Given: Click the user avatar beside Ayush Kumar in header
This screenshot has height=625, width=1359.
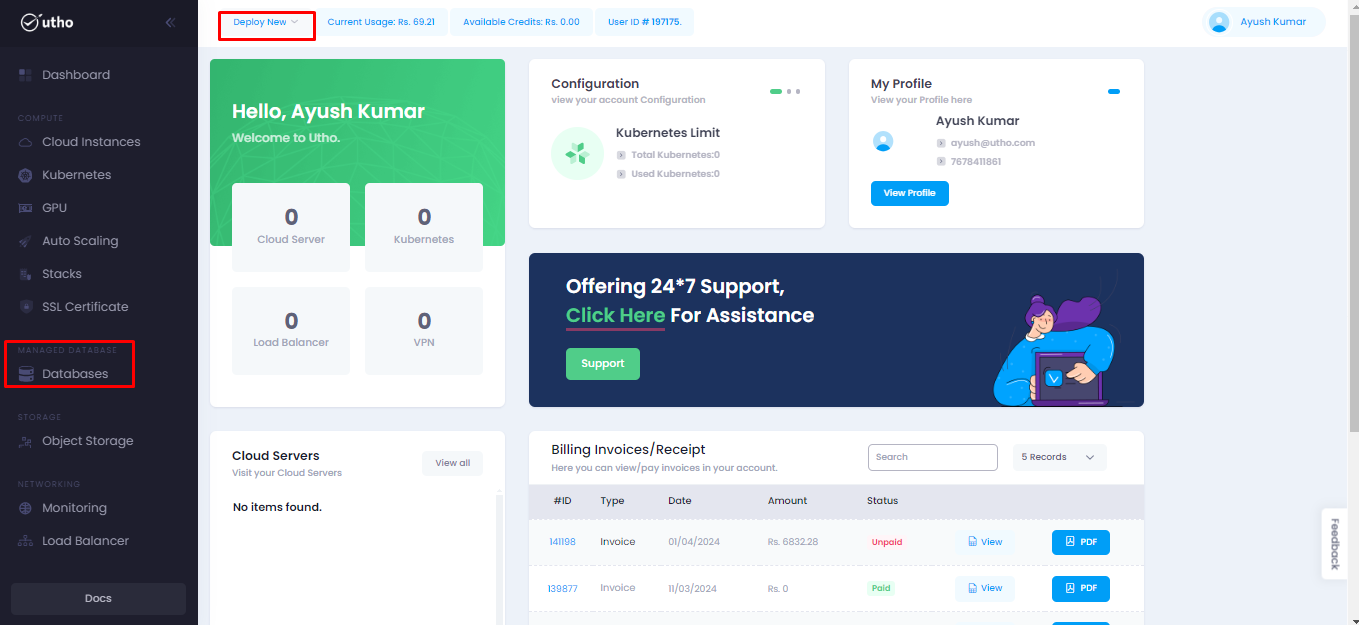Looking at the screenshot, I should pyautogui.click(x=1218, y=22).
